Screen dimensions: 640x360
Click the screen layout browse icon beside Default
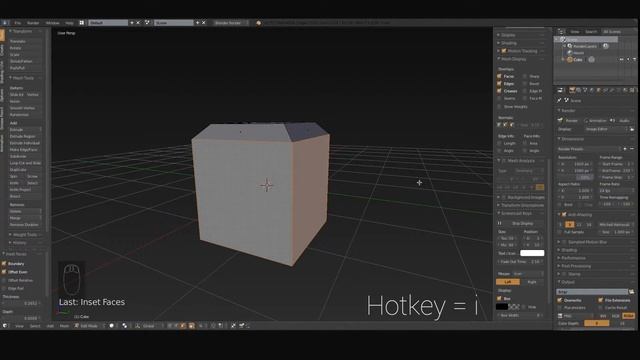82,23
